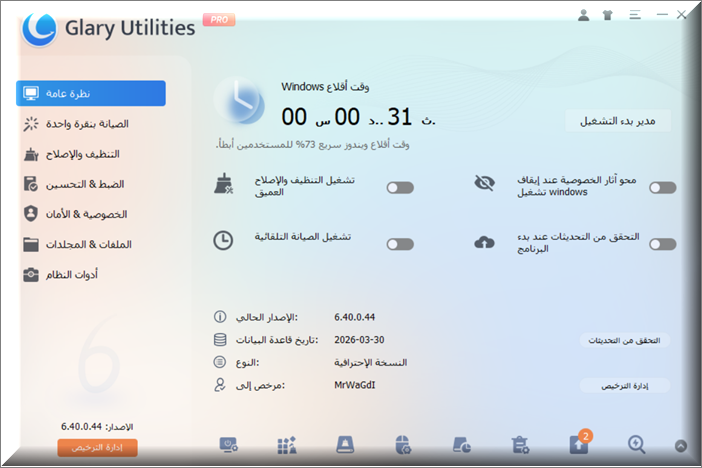Open the context menu manager mouse icon
This screenshot has width=702, height=468.
click(403, 445)
